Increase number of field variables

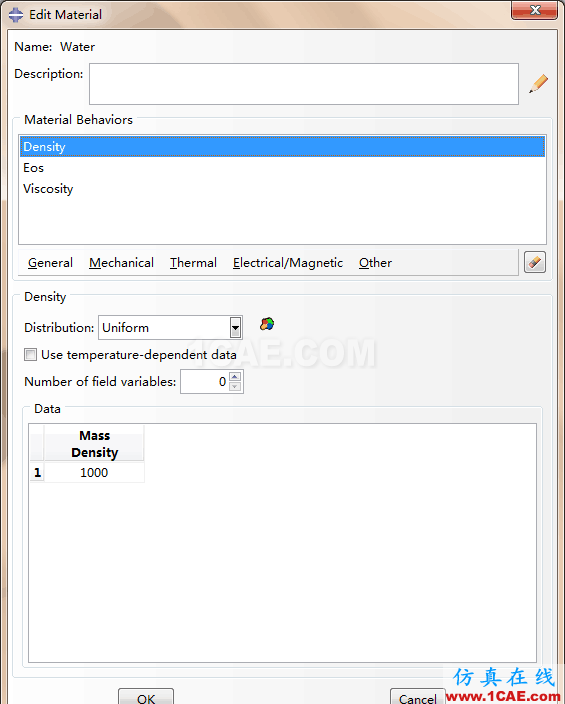coord(235,376)
